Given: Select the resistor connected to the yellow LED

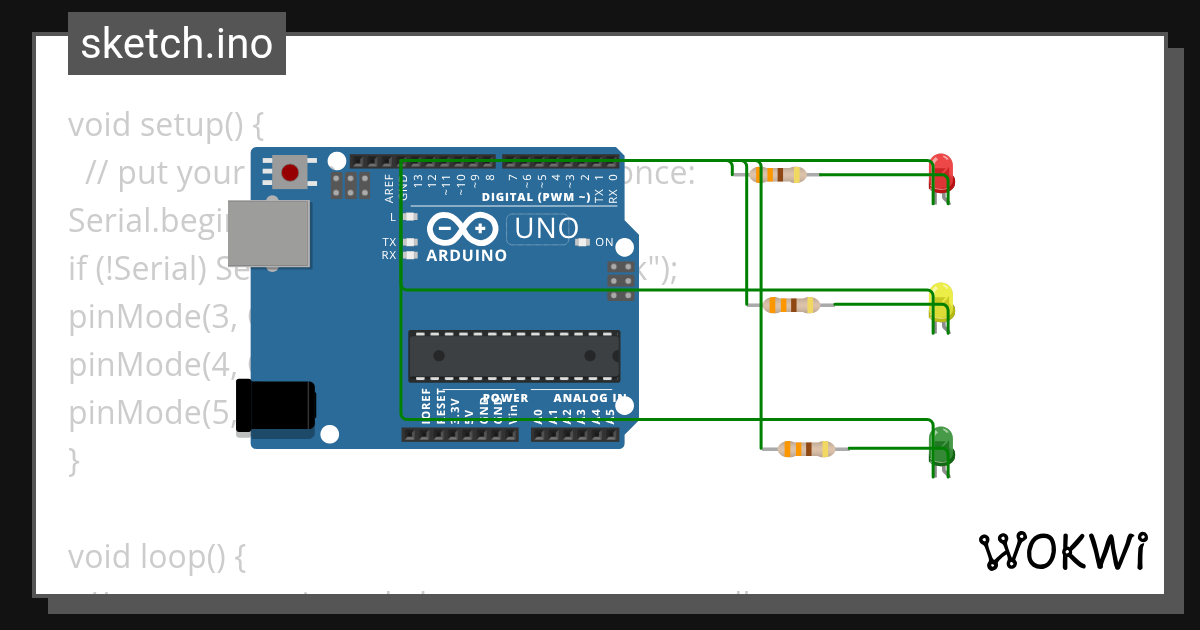Looking at the screenshot, I should click(790, 303).
